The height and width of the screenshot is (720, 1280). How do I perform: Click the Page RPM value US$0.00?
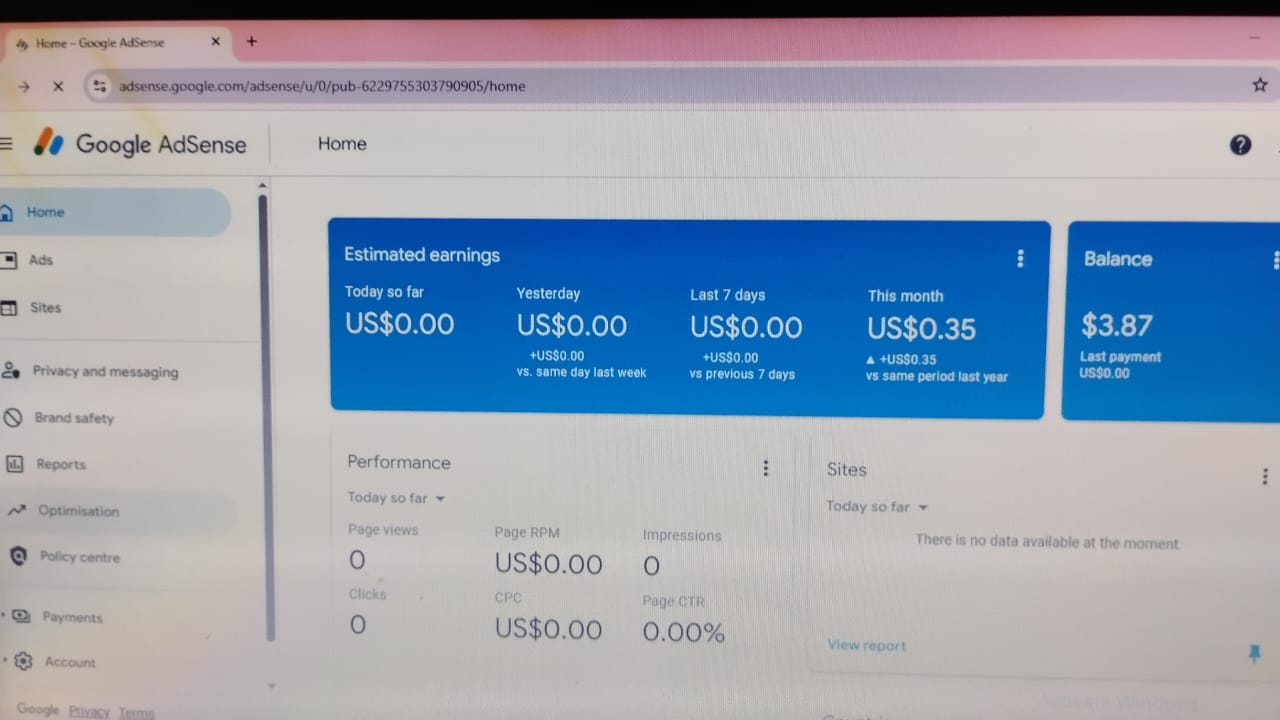click(x=548, y=564)
